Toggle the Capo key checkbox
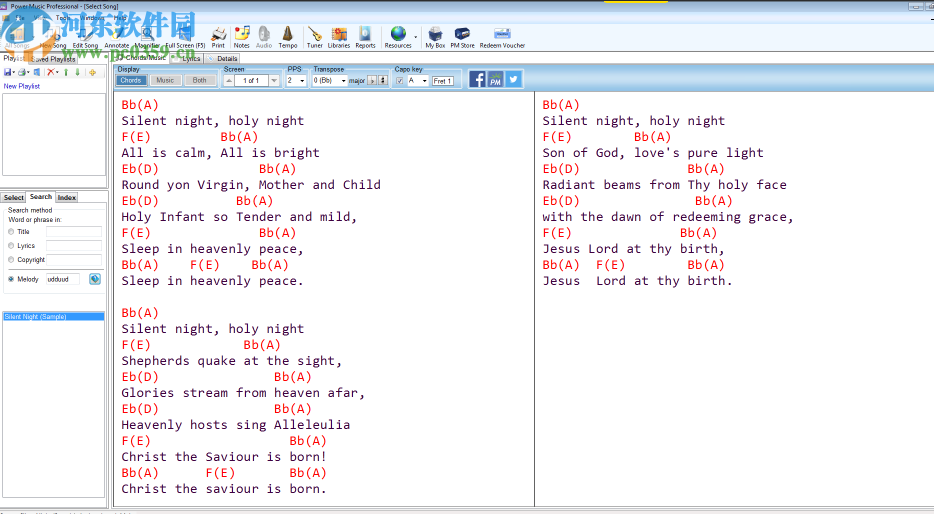Image resolution: width=934 pixels, height=514 pixels. click(400, 81)
